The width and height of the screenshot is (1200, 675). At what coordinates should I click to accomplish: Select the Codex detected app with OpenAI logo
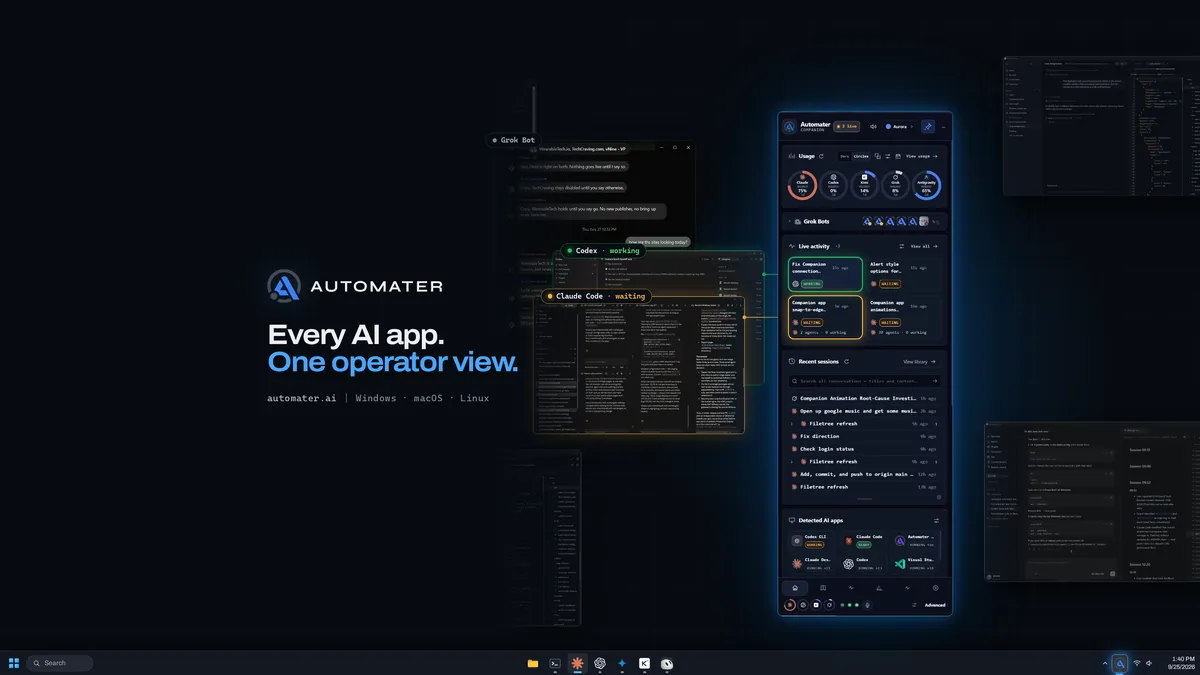tap(864, 564)
